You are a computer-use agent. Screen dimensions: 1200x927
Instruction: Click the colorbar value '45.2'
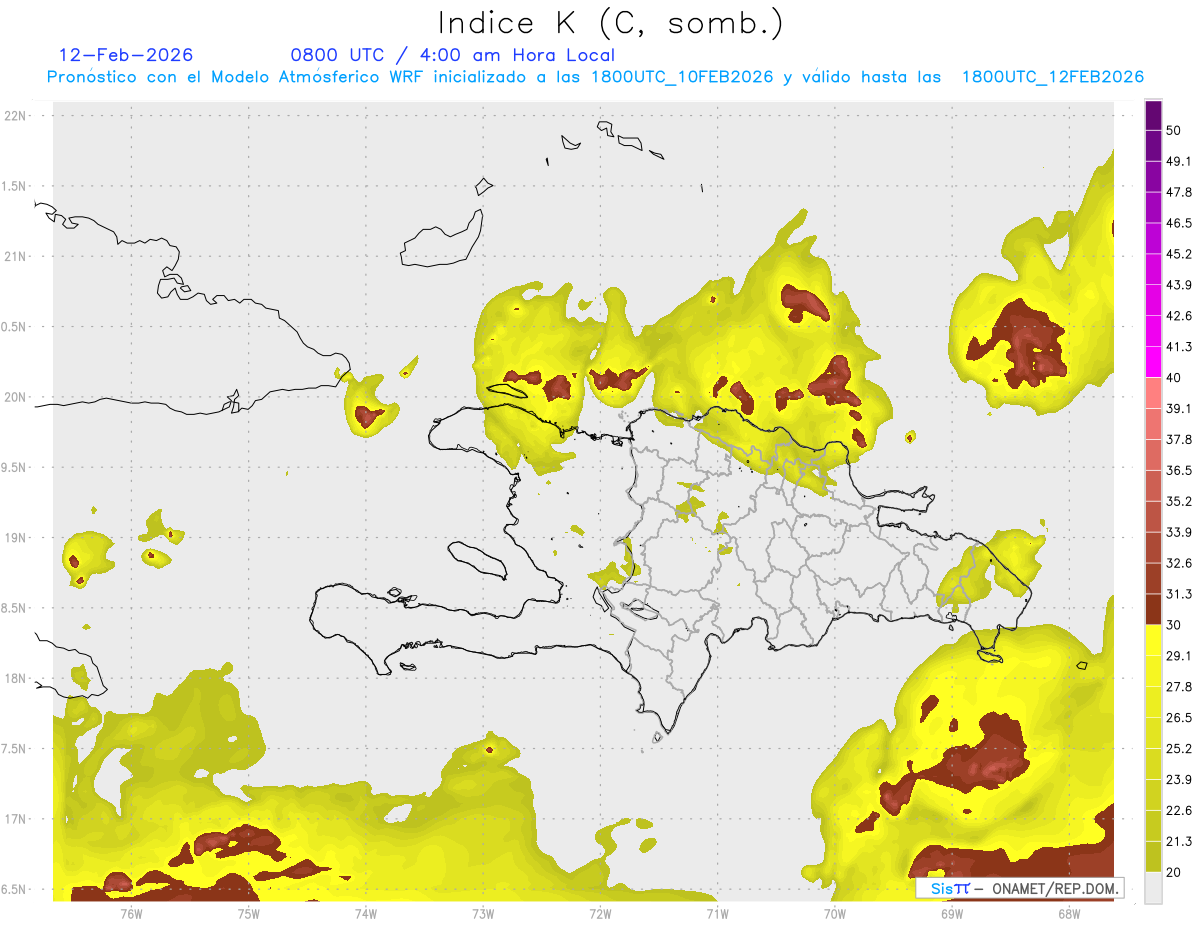point(1179,254)
